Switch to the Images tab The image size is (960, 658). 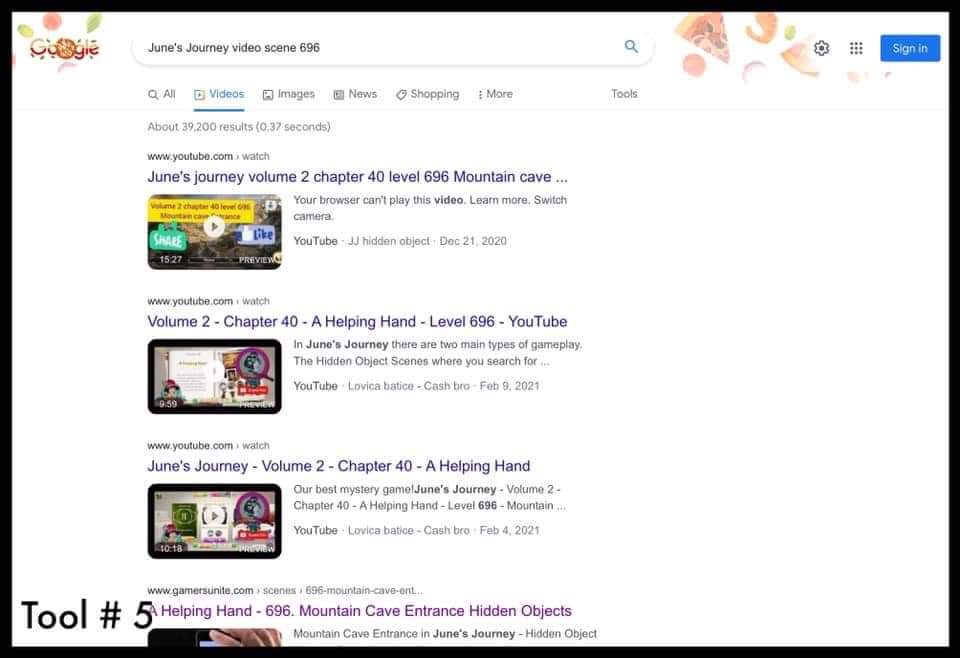tap(288, 94)
